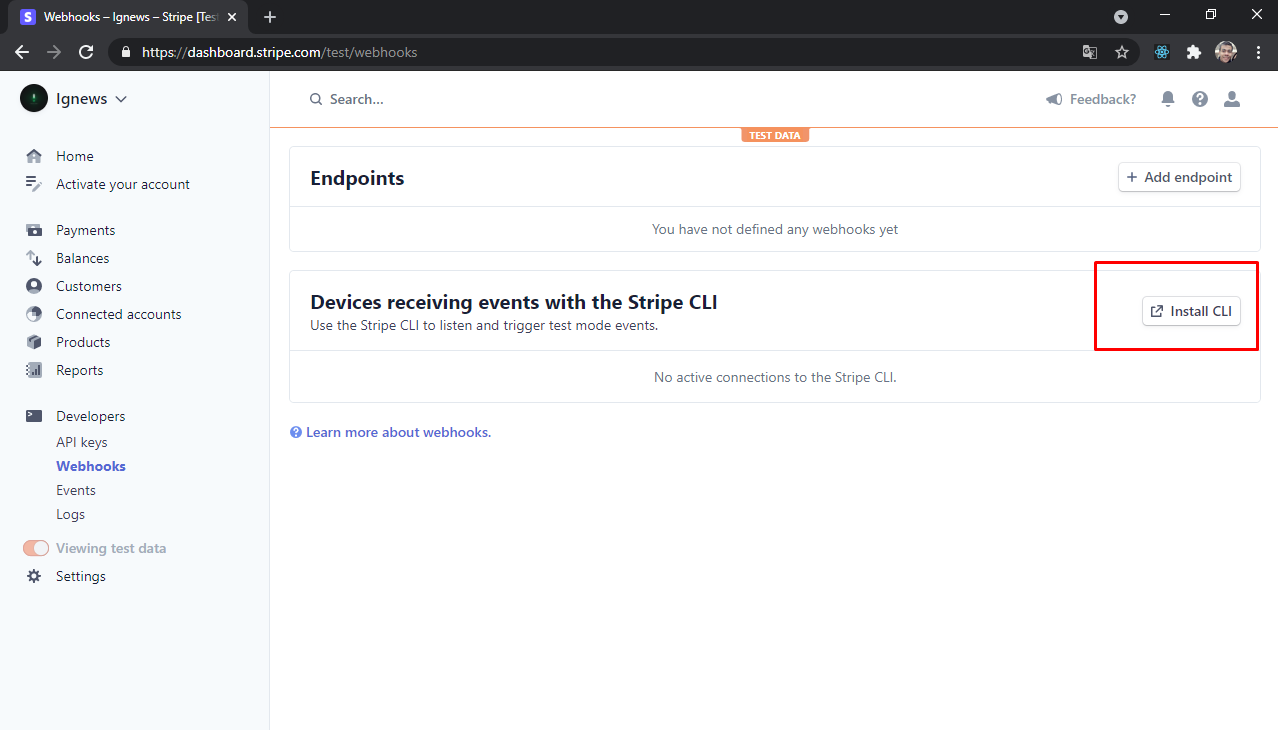Click the Balances arrows icon
Viewport: 1278px width, 730px height.
[x=34, y=258]
